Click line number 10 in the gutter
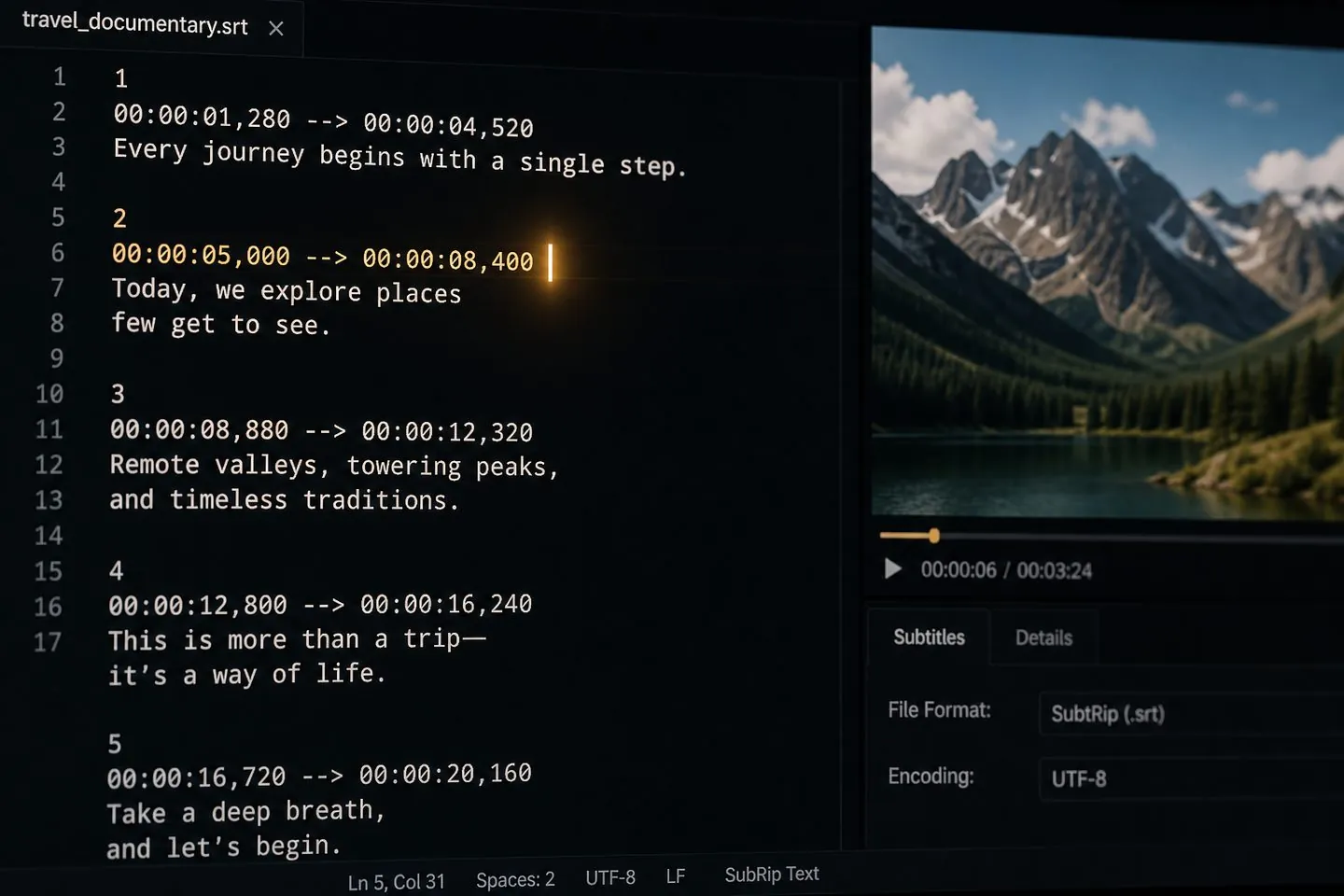This screenshot has height=896, width=1344. click(49, 394)
